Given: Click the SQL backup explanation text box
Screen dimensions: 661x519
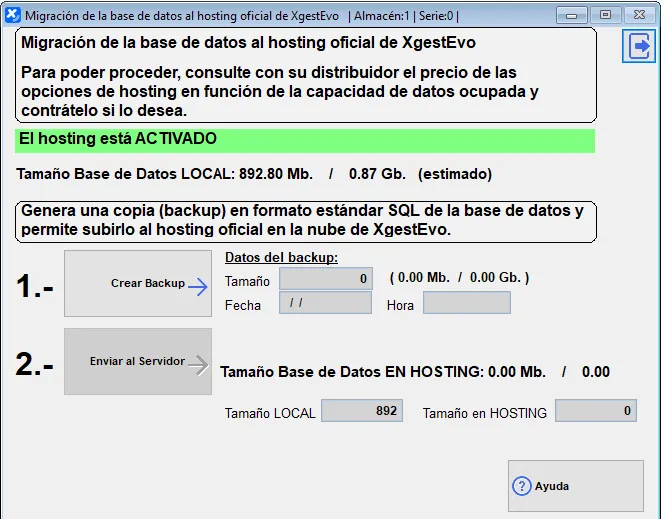Looking at the screenshot, I should click(305, 221).
